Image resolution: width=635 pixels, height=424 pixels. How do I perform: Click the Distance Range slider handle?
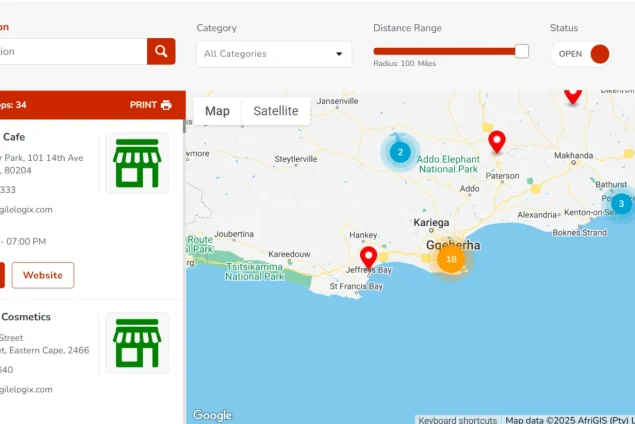point(521,51)
